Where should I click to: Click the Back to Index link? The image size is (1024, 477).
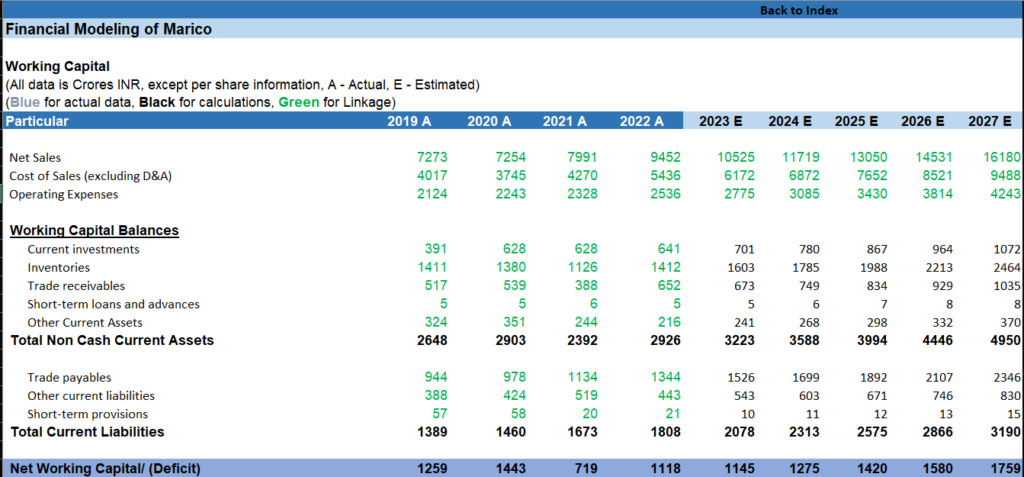[x=798, y=10]
